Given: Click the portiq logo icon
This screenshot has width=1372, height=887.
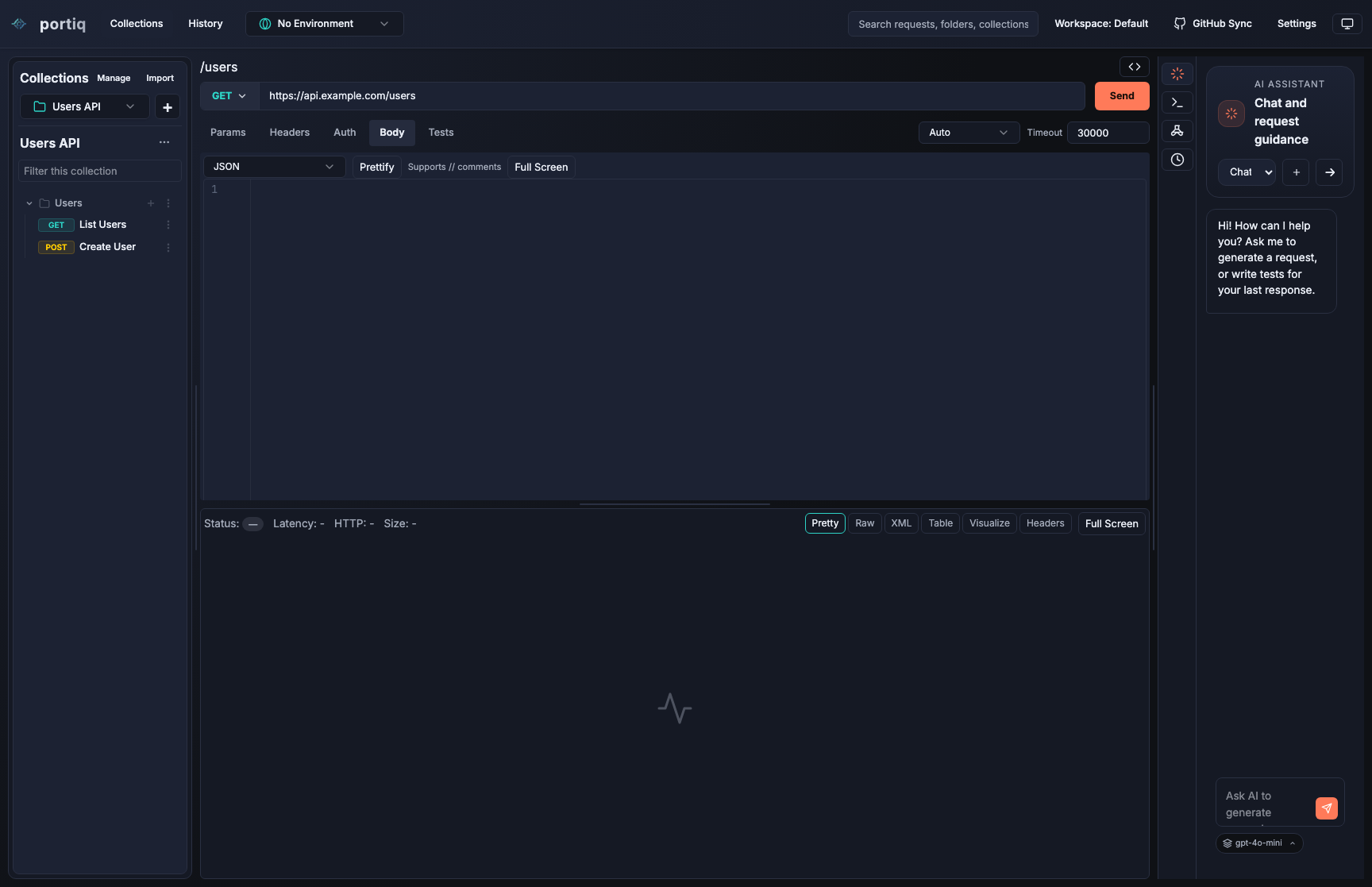Looking at the screenshot, I should point(19,24).
